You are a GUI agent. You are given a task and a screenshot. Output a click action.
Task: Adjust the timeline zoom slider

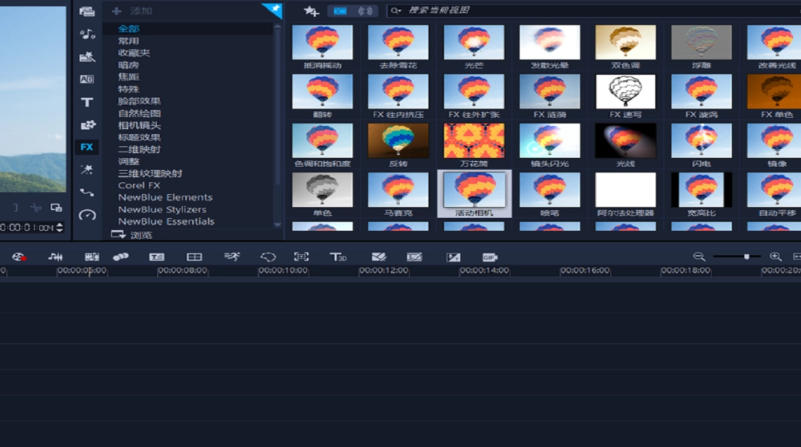pos(746,257)
